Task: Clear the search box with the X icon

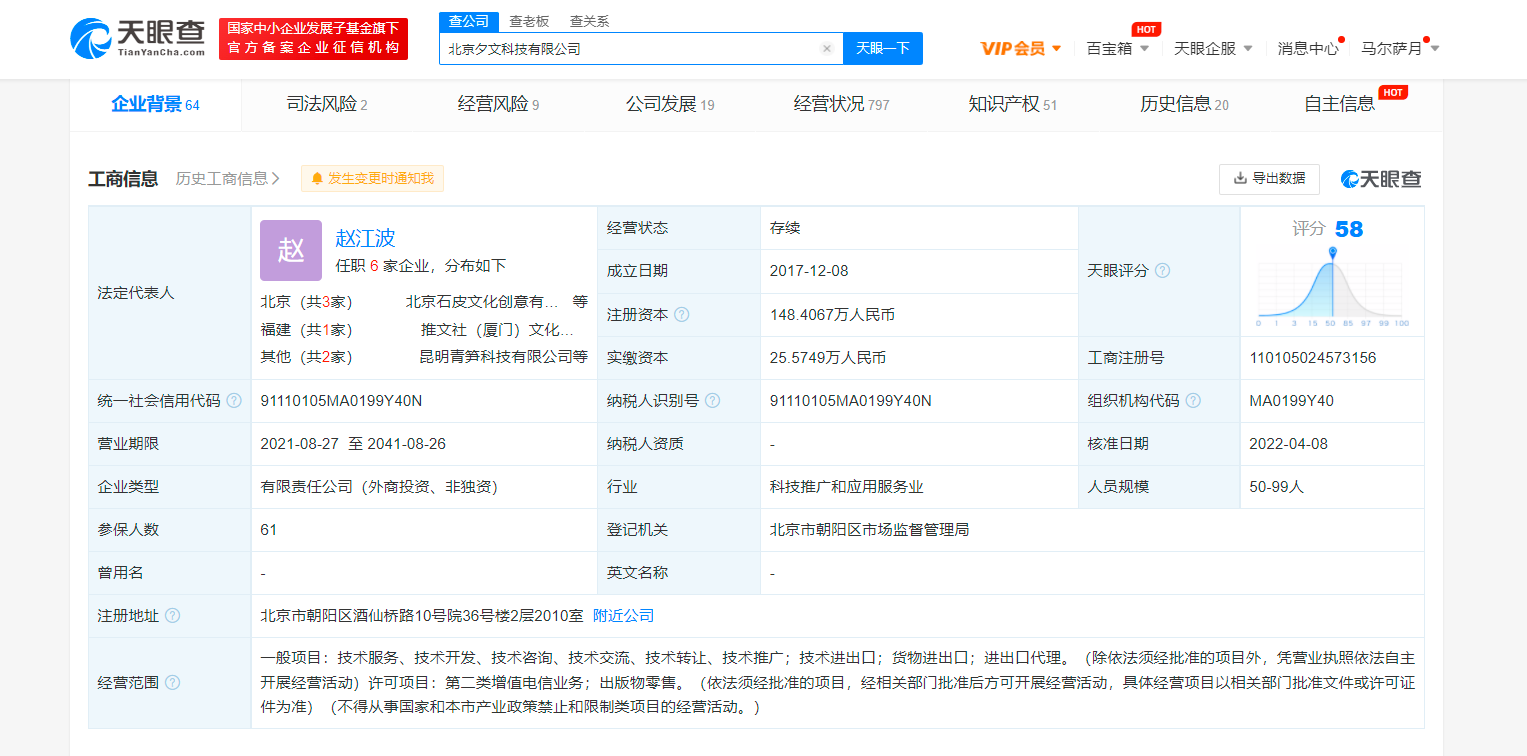Action: 827,48
